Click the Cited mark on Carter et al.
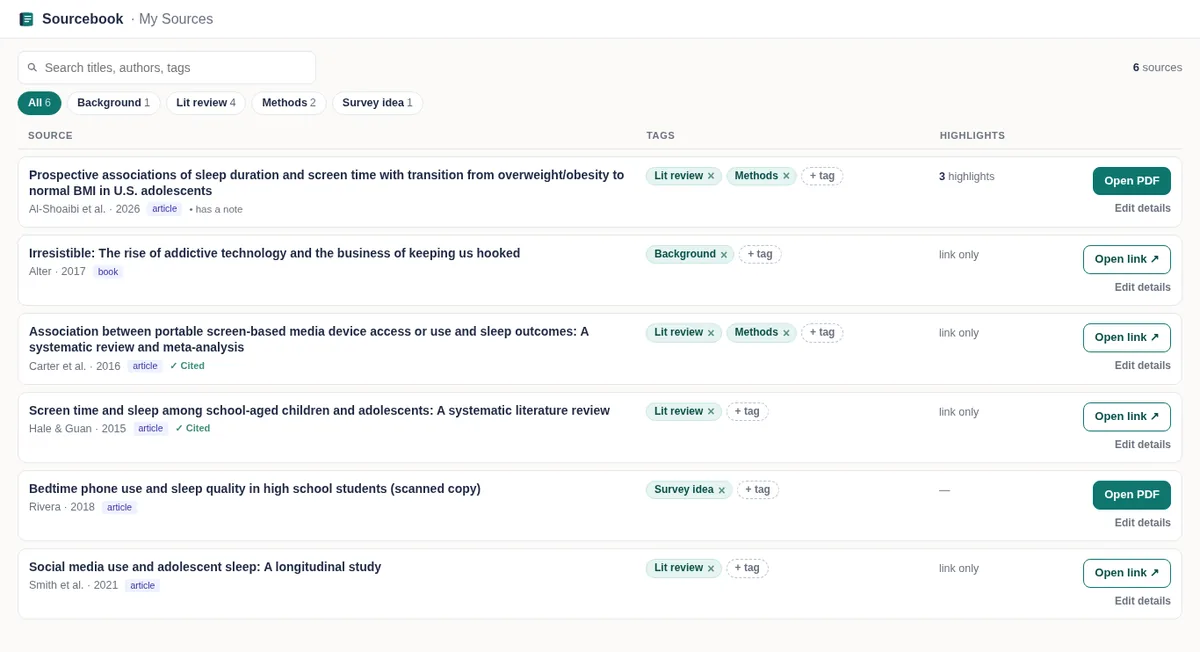 (x=187, y=366)
